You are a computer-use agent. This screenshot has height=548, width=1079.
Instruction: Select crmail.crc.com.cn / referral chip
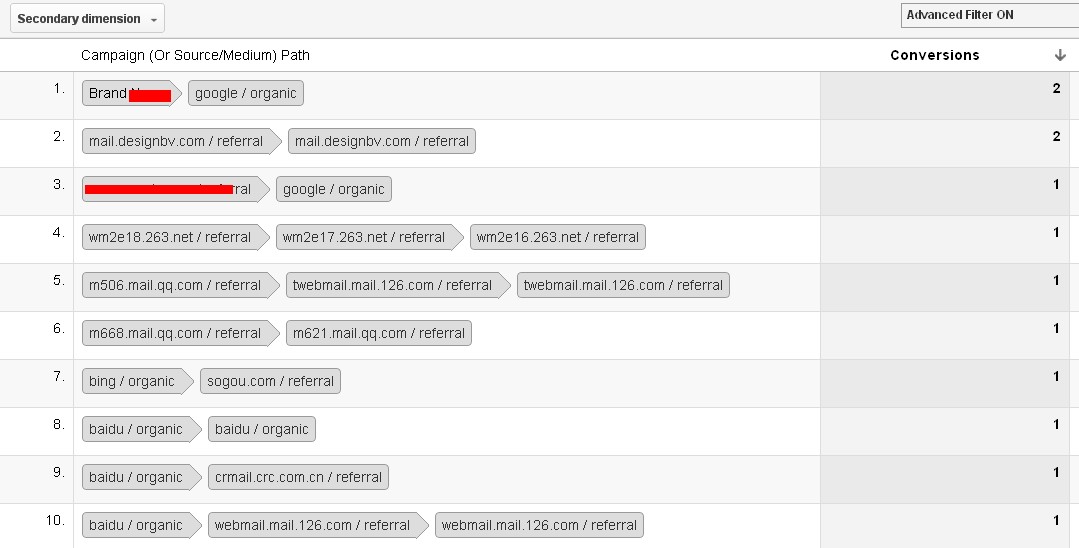pyautogui.click(x=298, y=477)
